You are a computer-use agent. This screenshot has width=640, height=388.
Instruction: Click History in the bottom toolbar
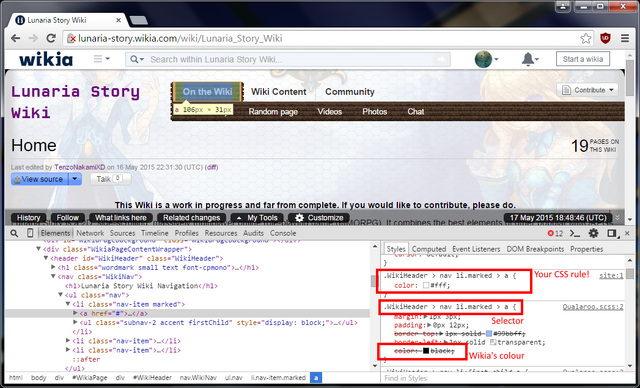click(29, 218)
